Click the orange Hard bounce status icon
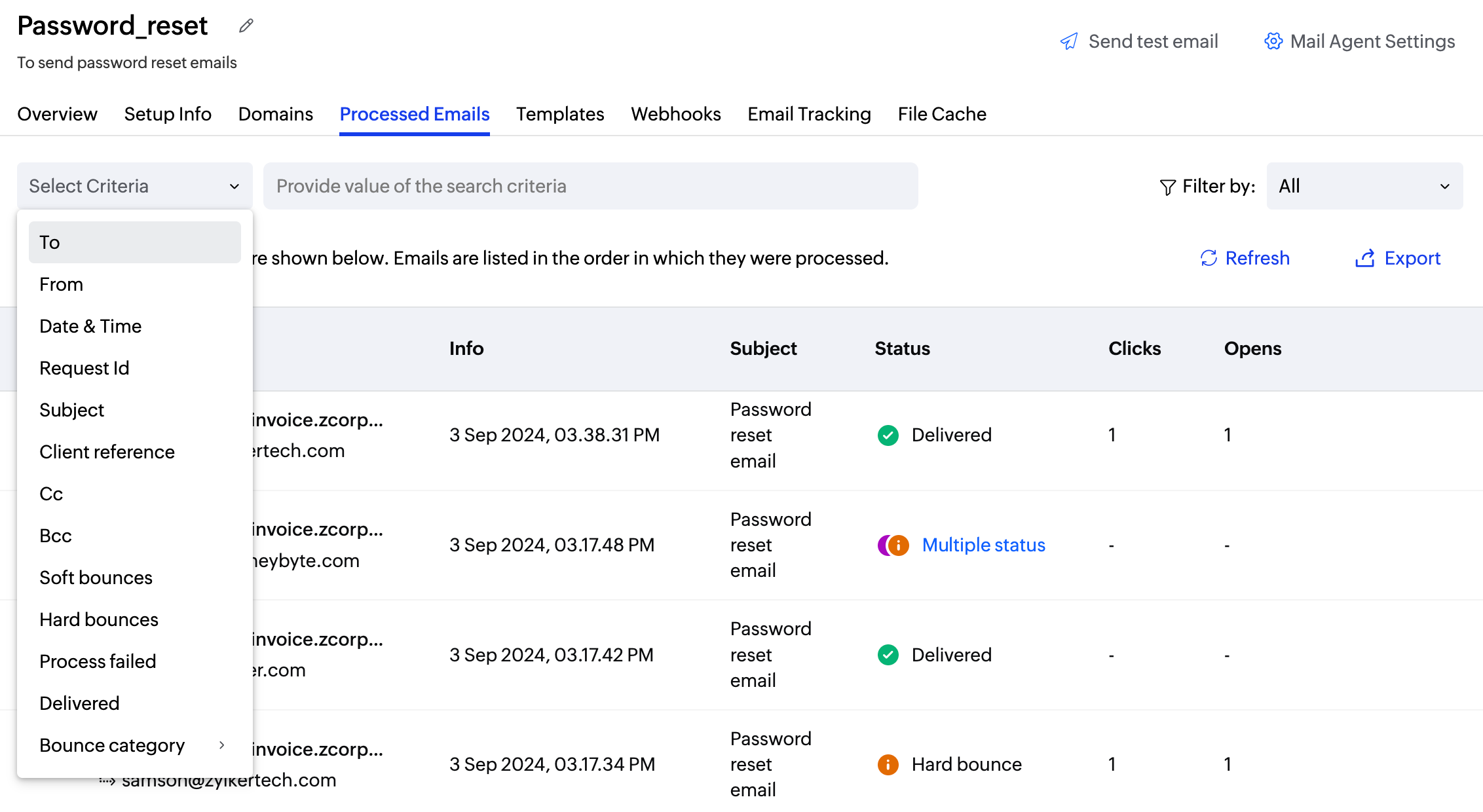This screenshot has height=812, width=1483. (888, 764)
